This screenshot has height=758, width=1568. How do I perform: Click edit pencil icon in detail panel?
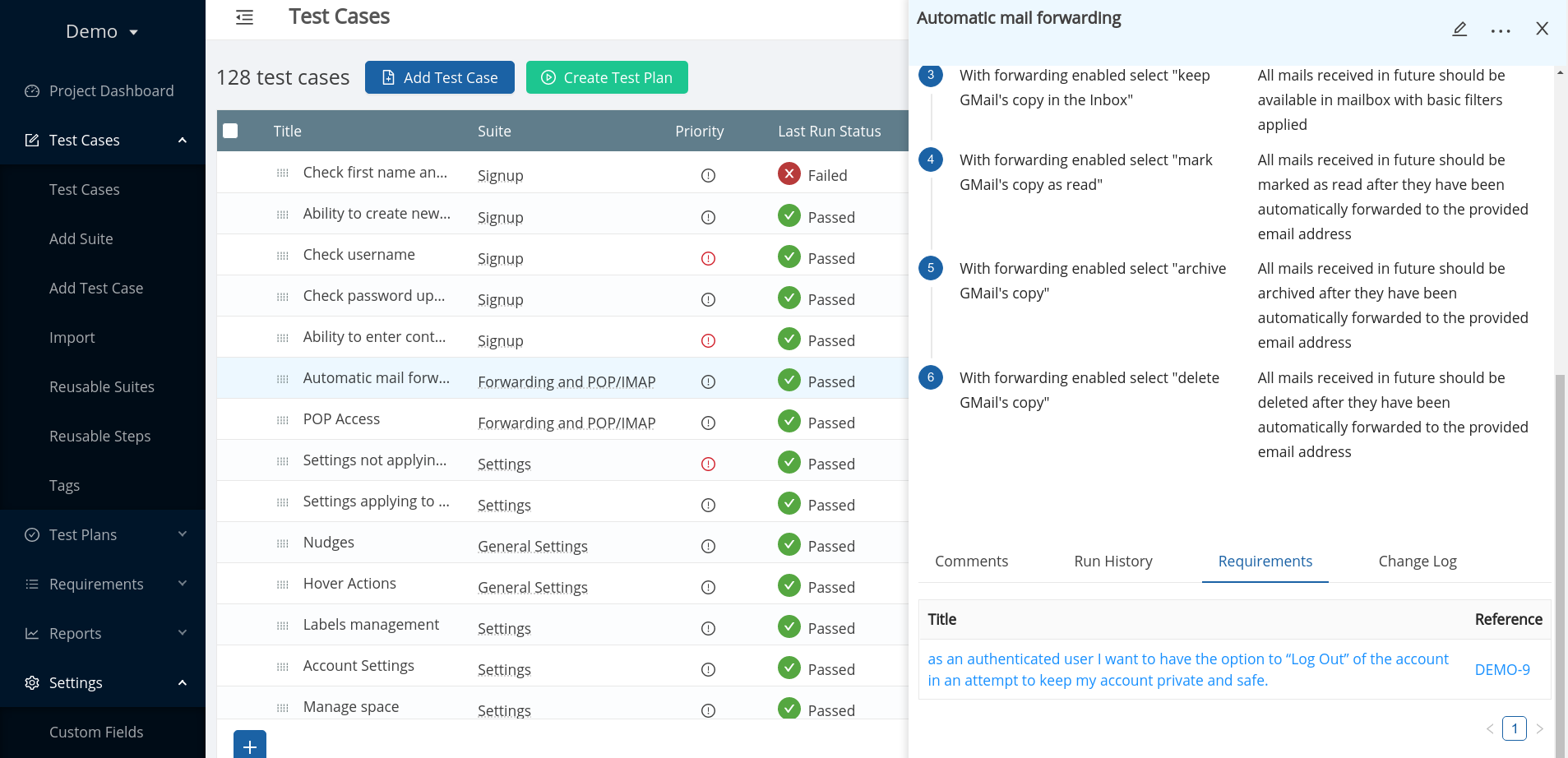pyautogui.click(x=1459, y=30)
